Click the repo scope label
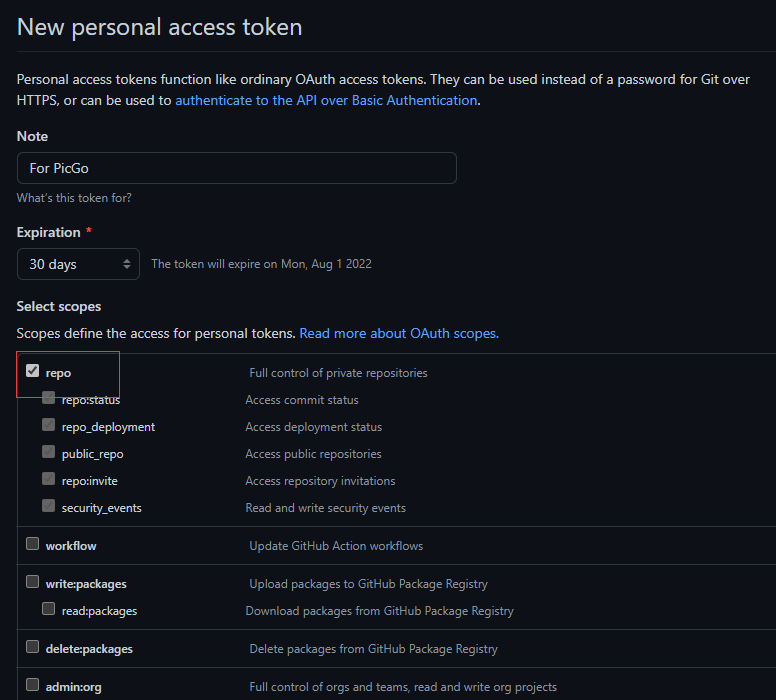Image resolution: width=776 pixels, height=700 pixels. pos(58,373)
